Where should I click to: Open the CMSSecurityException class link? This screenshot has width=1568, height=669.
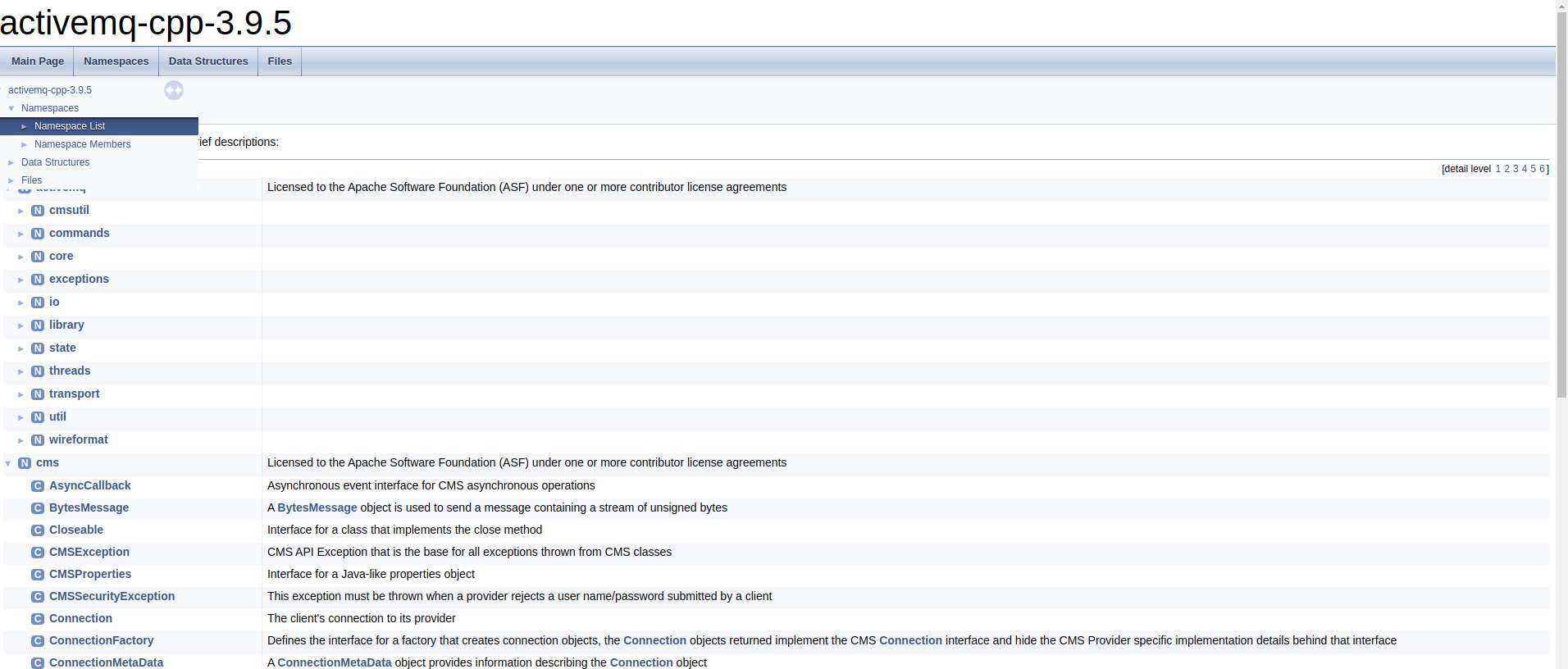pyautogui.click(x=112, y=596)
